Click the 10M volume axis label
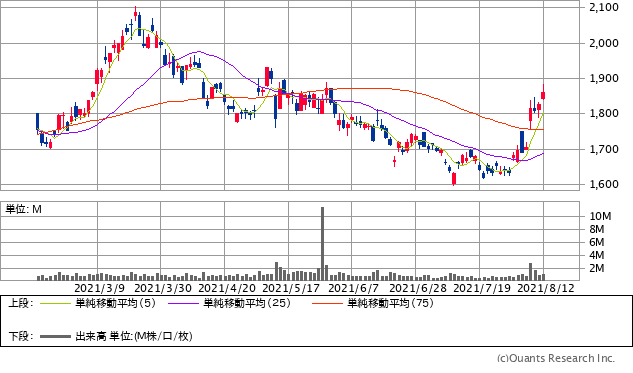Screen dimensions: 633x373 pos(600,216)
